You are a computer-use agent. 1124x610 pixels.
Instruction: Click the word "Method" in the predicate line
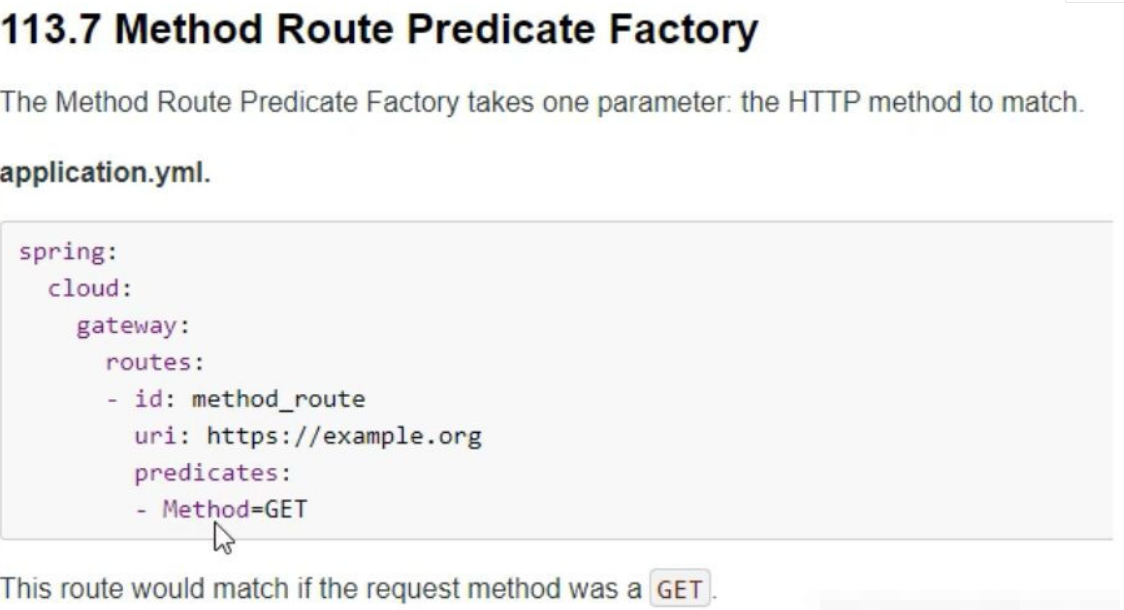[205, 510]
